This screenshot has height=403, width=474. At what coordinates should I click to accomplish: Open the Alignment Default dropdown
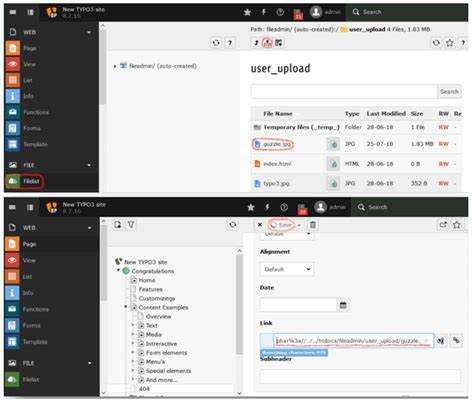click(x=287, y=269)
